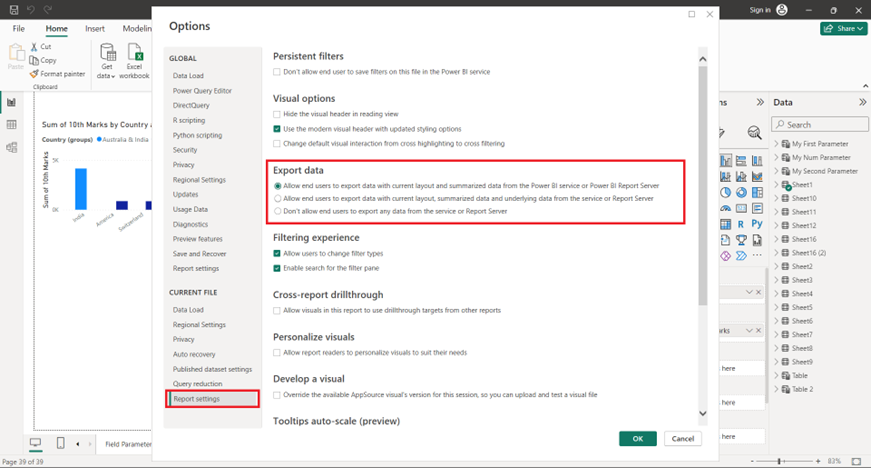This screenshot has width=871, height=468.
Task: Open the Insert ribbon tab
Action: tap(95, 29)
